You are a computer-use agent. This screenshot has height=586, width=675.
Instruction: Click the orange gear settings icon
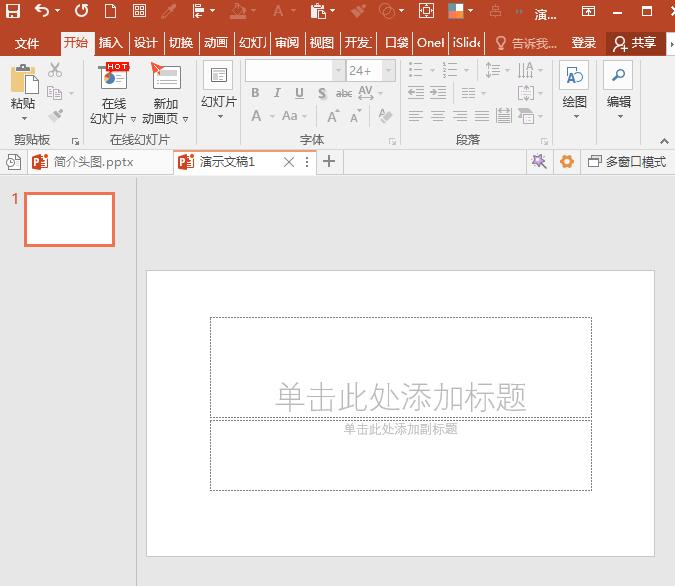[567, 162]
